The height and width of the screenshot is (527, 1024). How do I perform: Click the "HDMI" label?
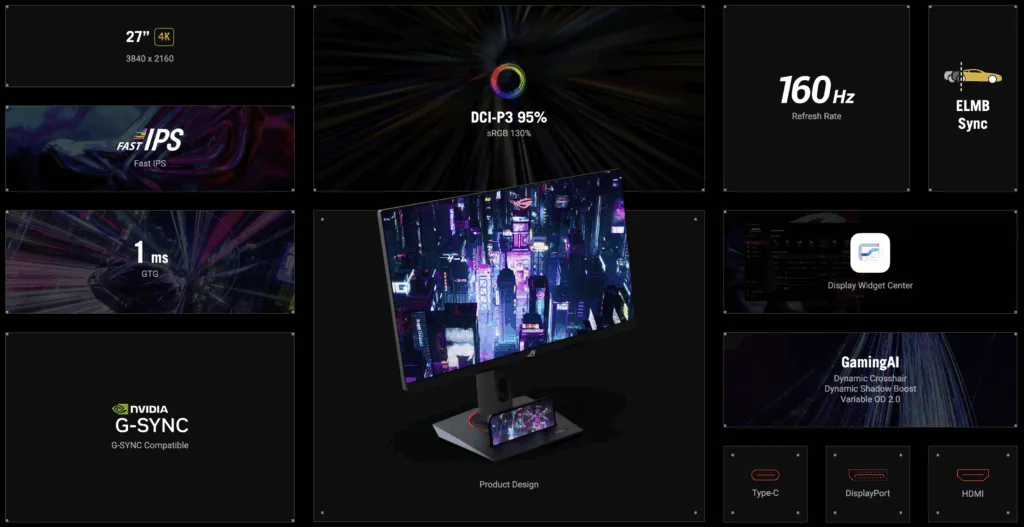pos(972,494)
